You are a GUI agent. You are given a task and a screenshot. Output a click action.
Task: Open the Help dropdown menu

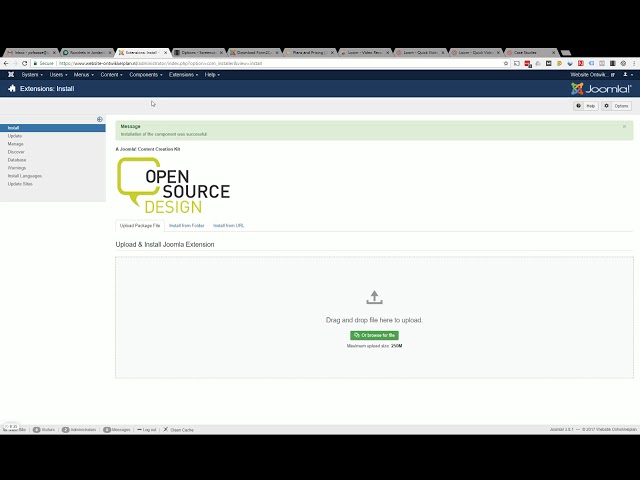pos(212,75)
